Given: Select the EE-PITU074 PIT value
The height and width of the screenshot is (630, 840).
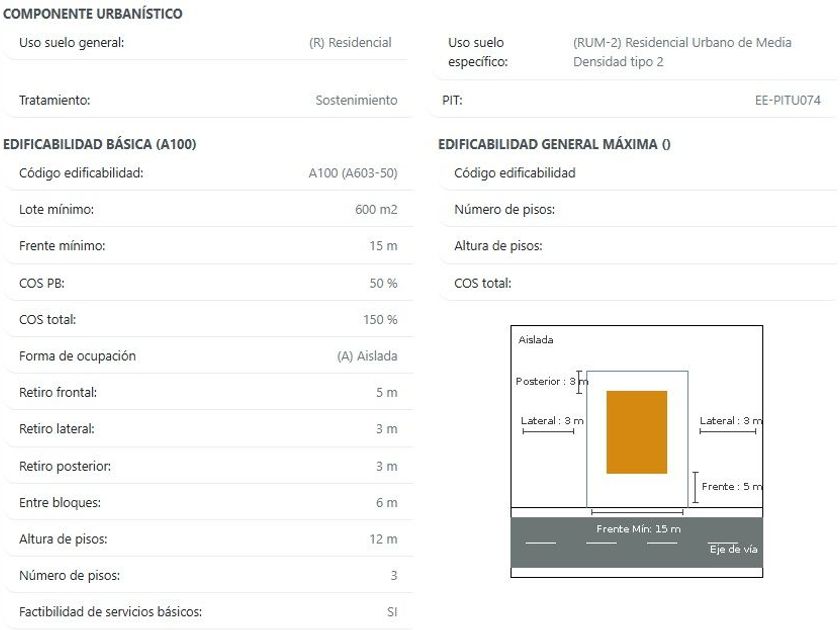Looking at the screenshot, I should pyautogui.click(x=788, y=100).
